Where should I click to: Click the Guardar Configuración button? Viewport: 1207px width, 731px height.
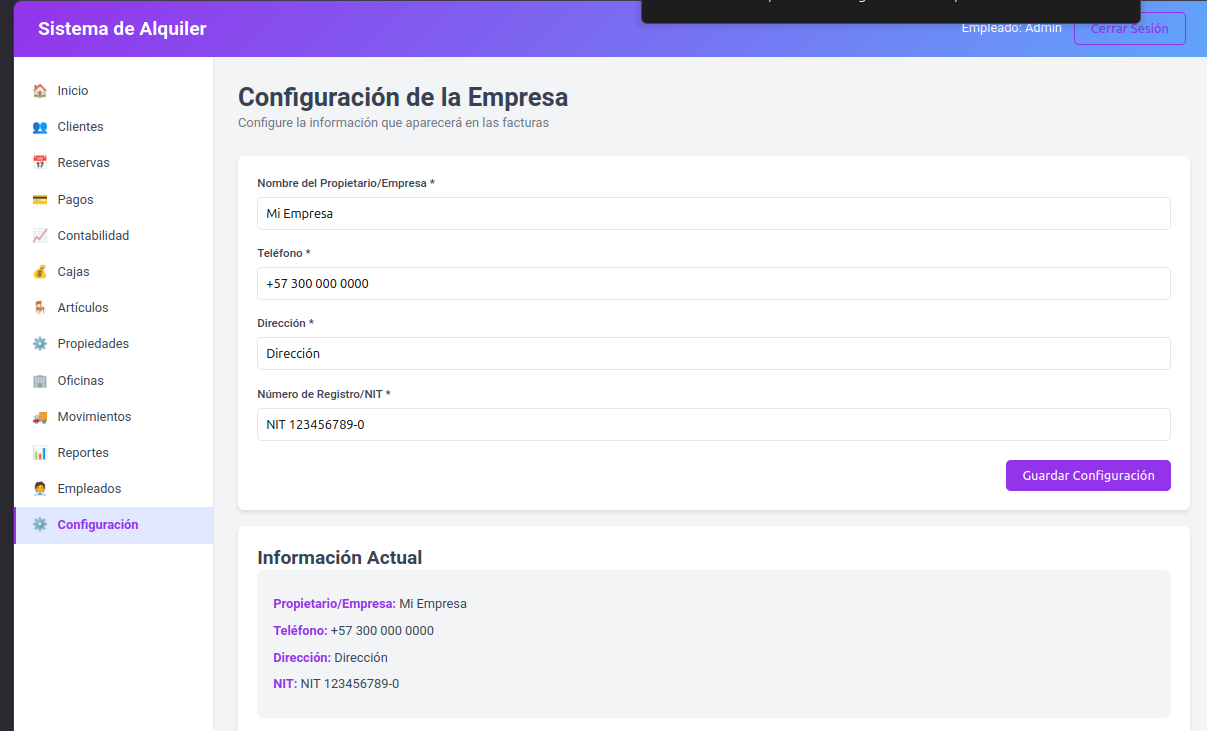point(1088,476)
